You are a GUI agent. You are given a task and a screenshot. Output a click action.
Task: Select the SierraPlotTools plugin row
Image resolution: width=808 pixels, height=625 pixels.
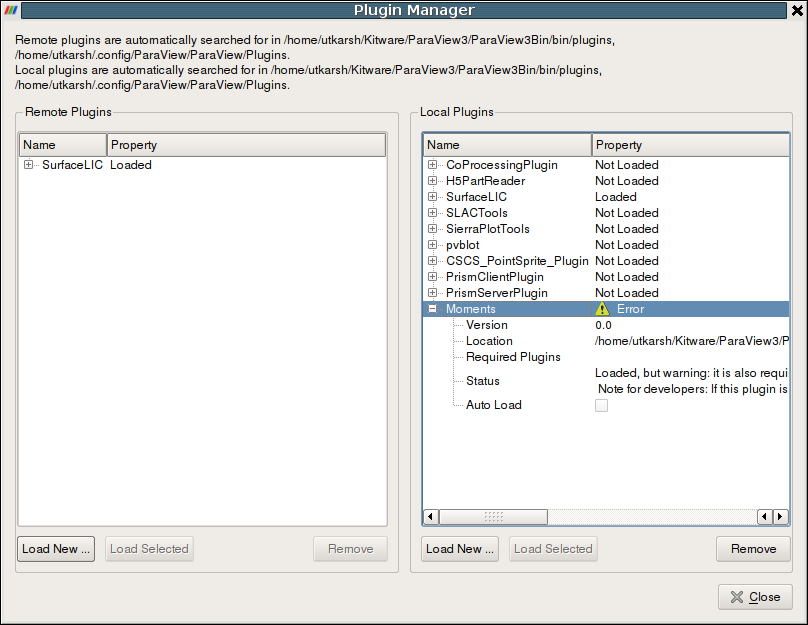[490, 229]
